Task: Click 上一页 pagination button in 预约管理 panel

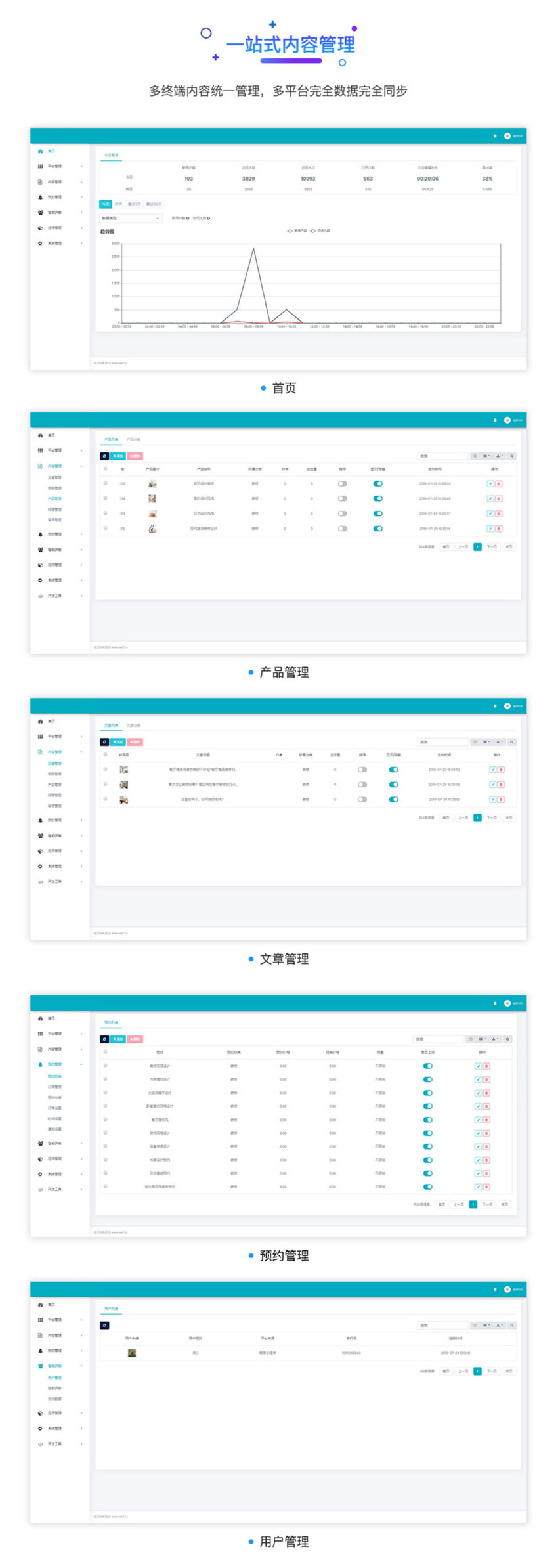Action: (x=459, y=1205)
